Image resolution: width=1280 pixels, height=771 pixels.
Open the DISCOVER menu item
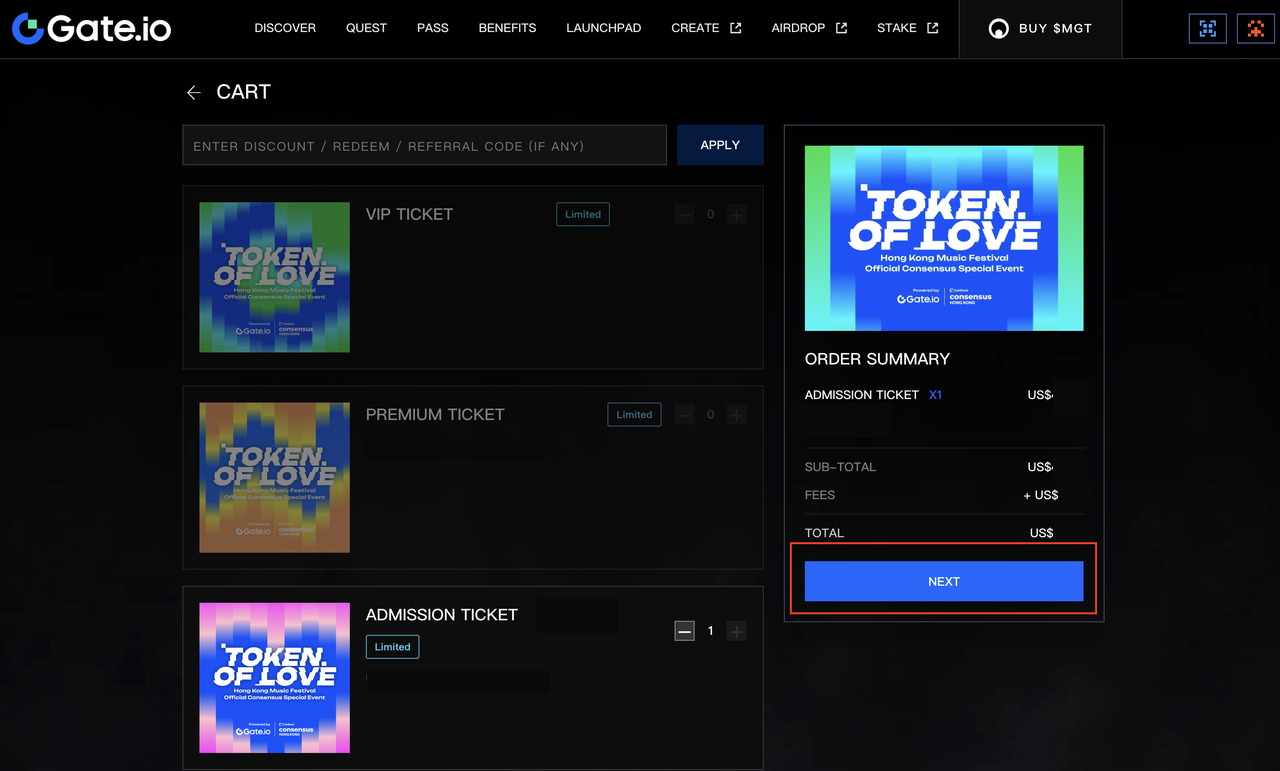(x=285, y=28)
